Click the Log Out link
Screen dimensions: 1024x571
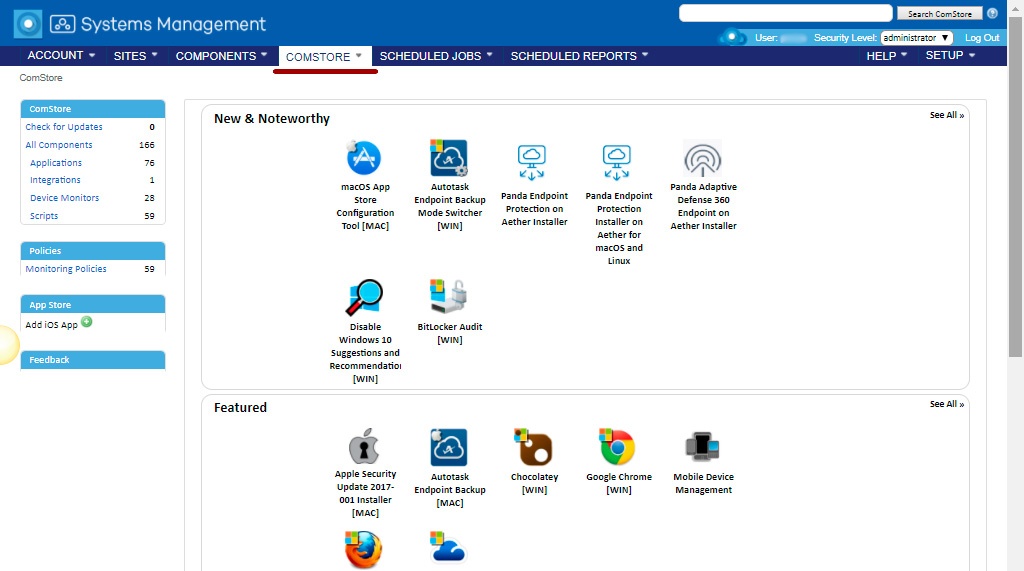coord(982,38)
